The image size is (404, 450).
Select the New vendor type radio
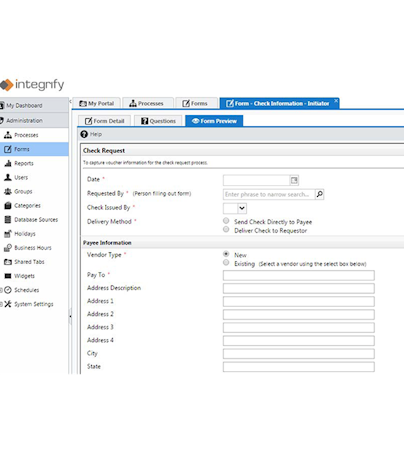click(226, 254)
